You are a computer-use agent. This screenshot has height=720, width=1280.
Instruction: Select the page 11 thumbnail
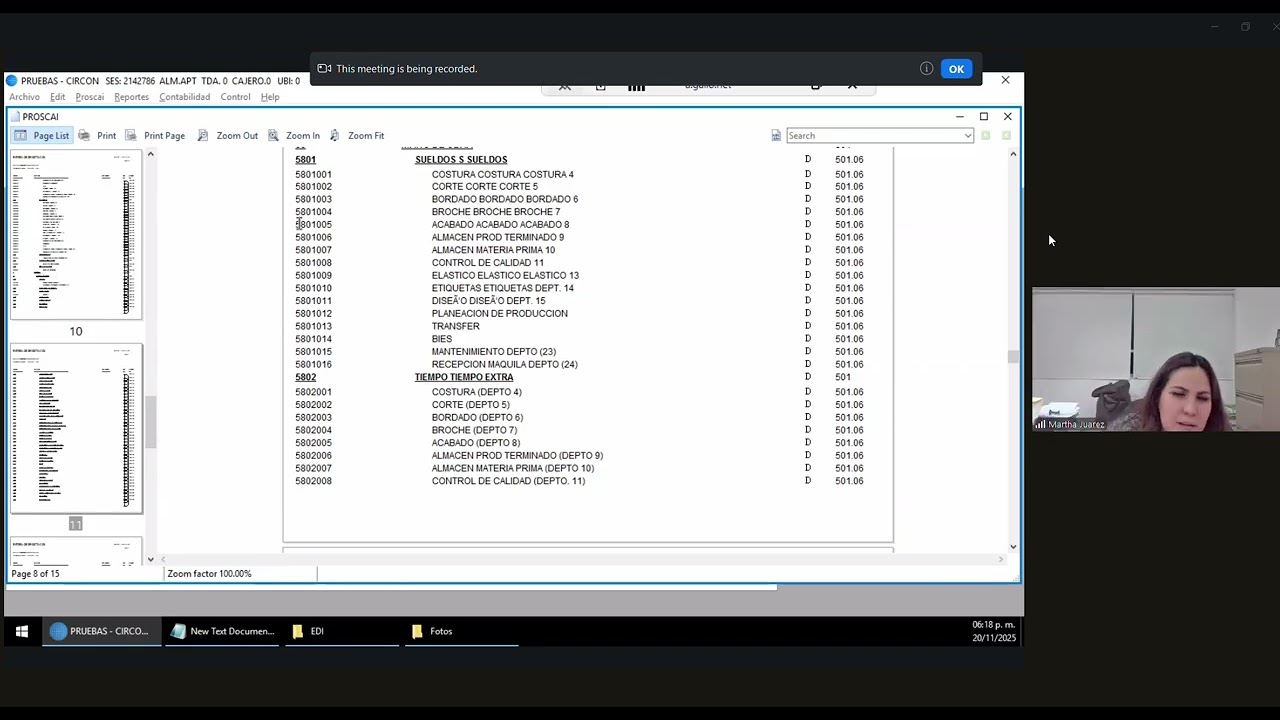pyautogui.click(x=76, y=428)
